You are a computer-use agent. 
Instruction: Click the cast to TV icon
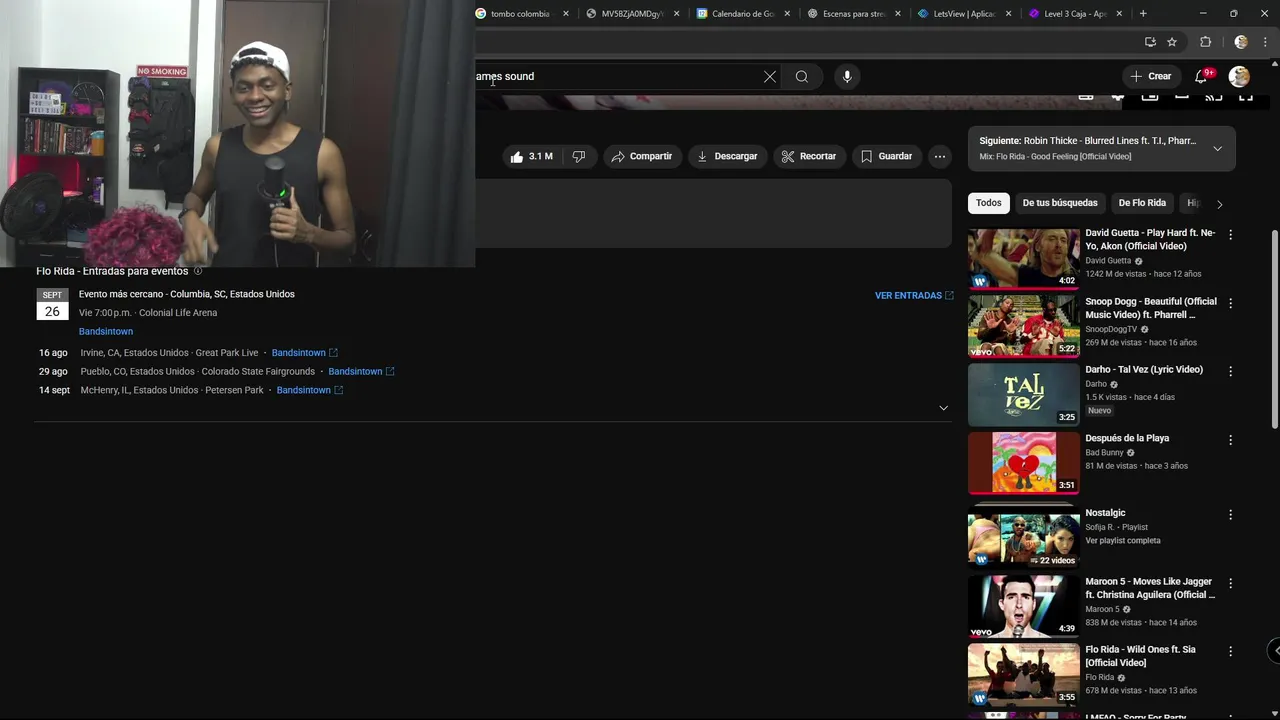(x=1214, y=96)
